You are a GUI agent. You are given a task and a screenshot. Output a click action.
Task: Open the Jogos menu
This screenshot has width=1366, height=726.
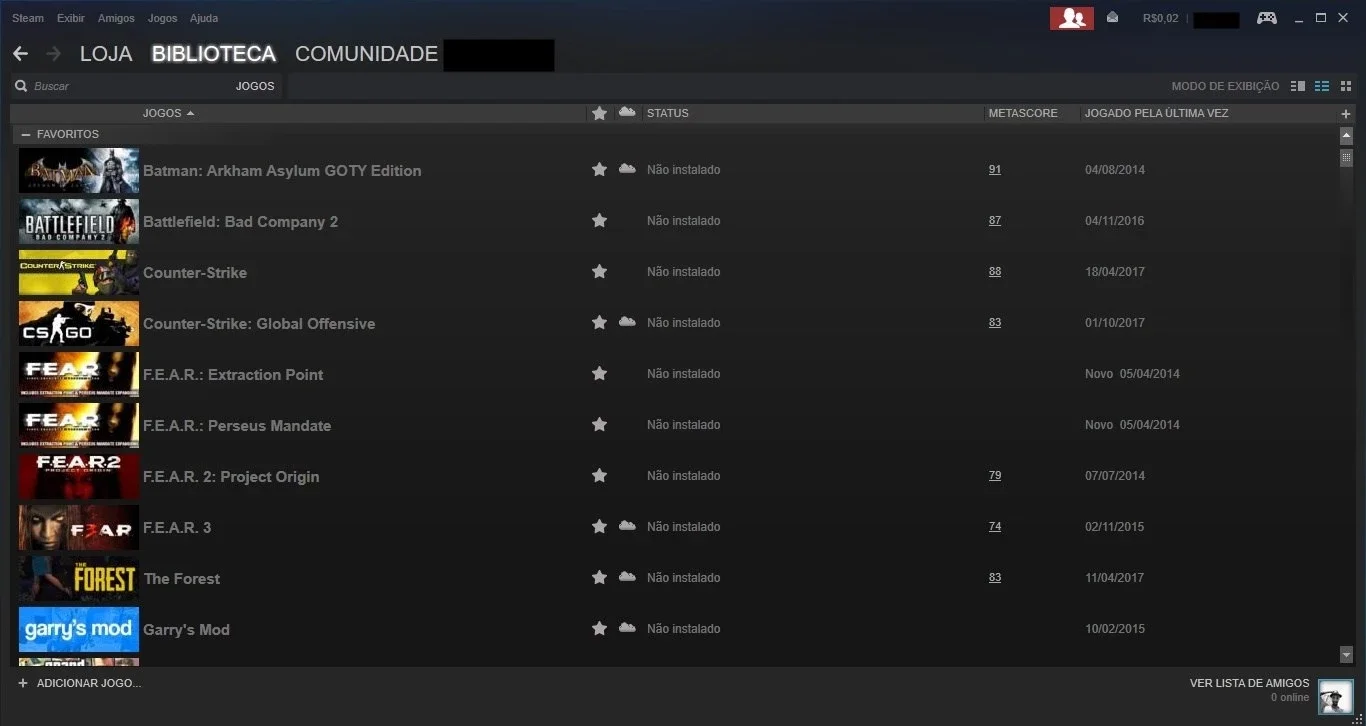pyautogui.click(x=162, y=18)
